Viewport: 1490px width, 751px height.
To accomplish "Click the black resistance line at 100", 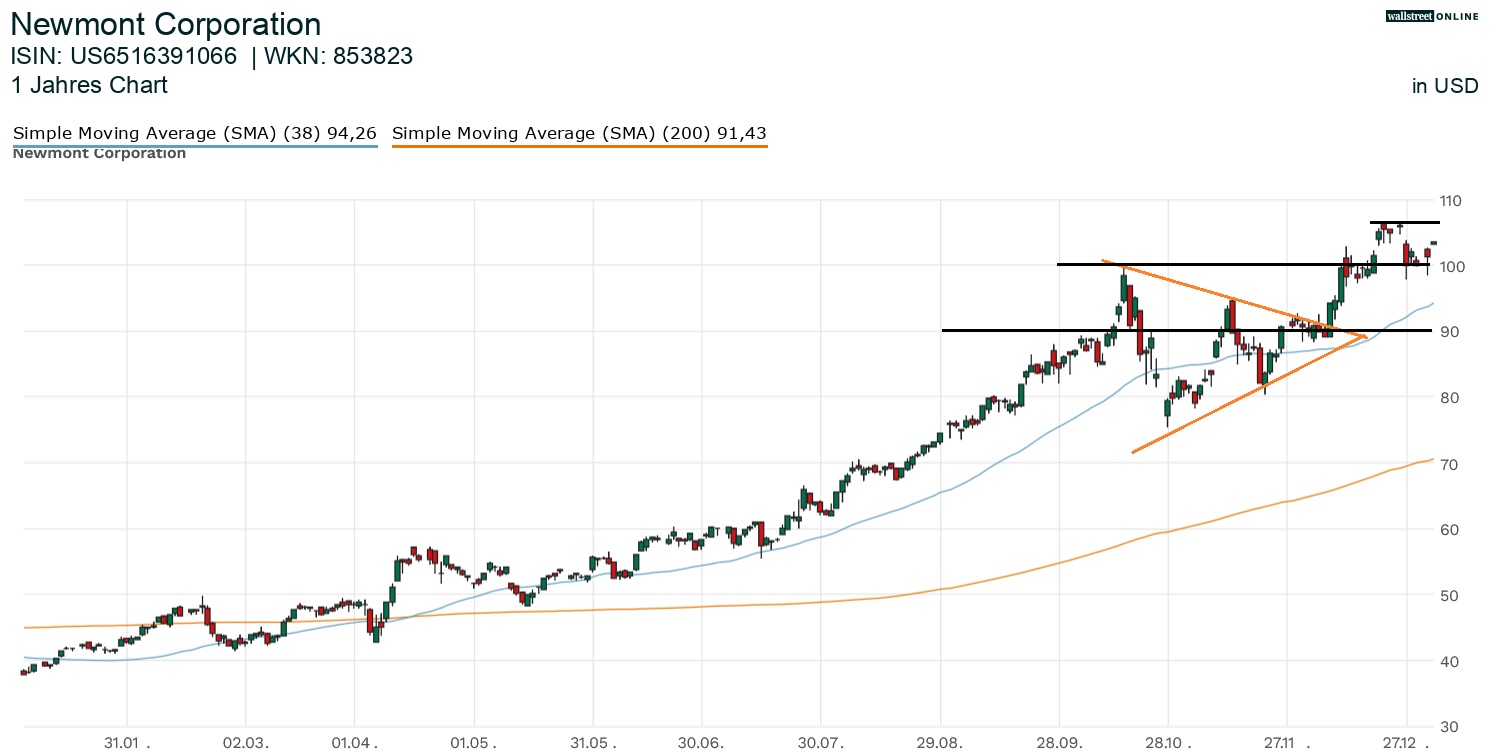I will click(1200, 264).
